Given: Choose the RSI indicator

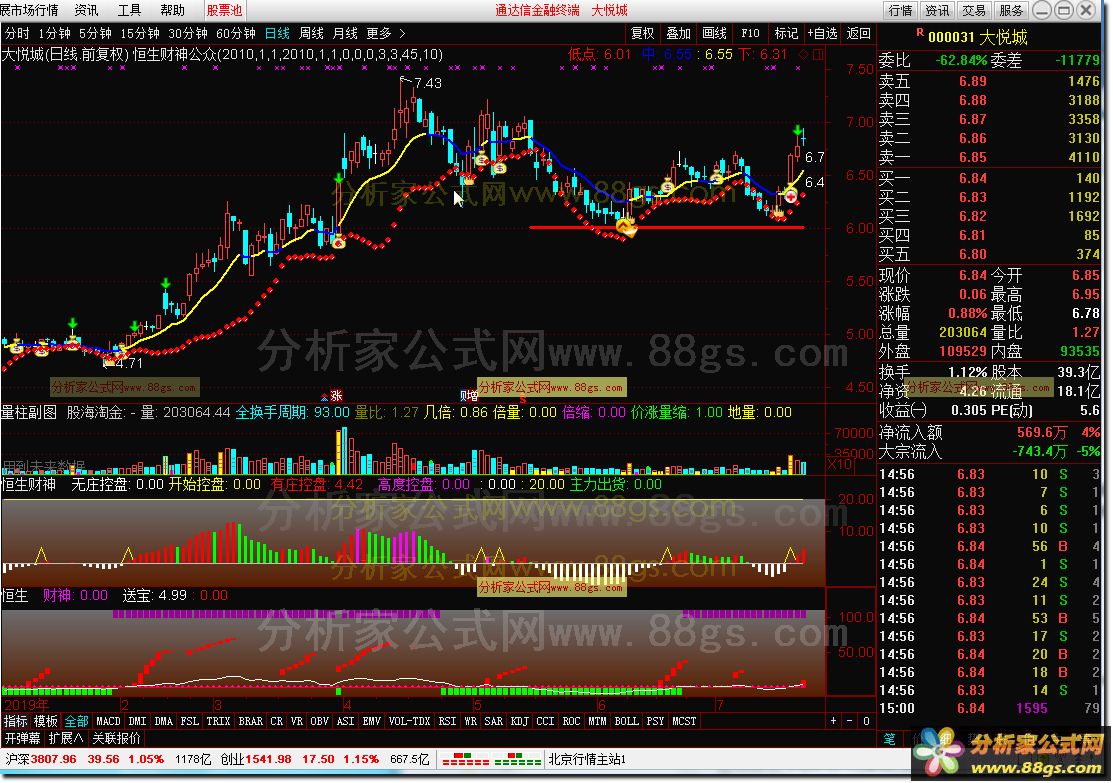Looking at the screenshot, I should point(447,721).
